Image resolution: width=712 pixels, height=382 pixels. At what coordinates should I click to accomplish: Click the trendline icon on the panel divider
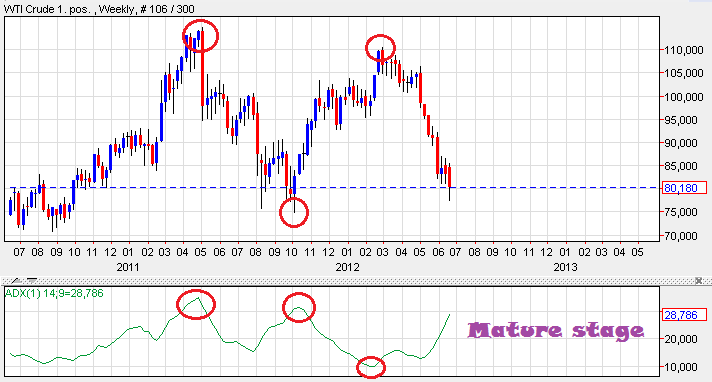pyautogui.click(x=16, y=281)
